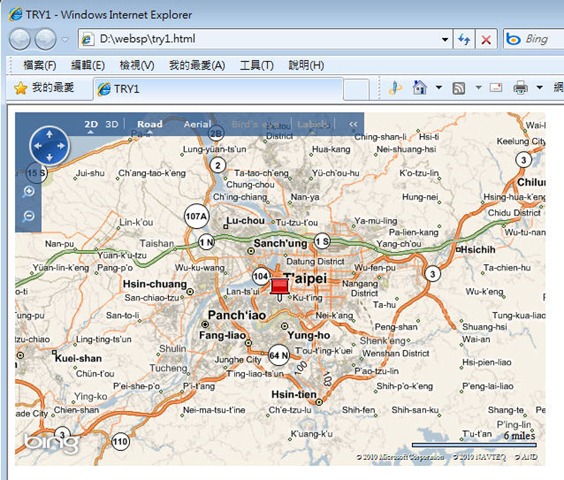Click the red Stop loading icon
Screen dimensions: 564x480
coord(486,39)
